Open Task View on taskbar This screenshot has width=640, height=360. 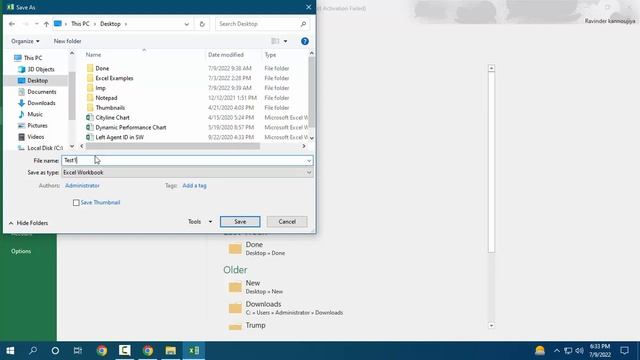(78, 351)
